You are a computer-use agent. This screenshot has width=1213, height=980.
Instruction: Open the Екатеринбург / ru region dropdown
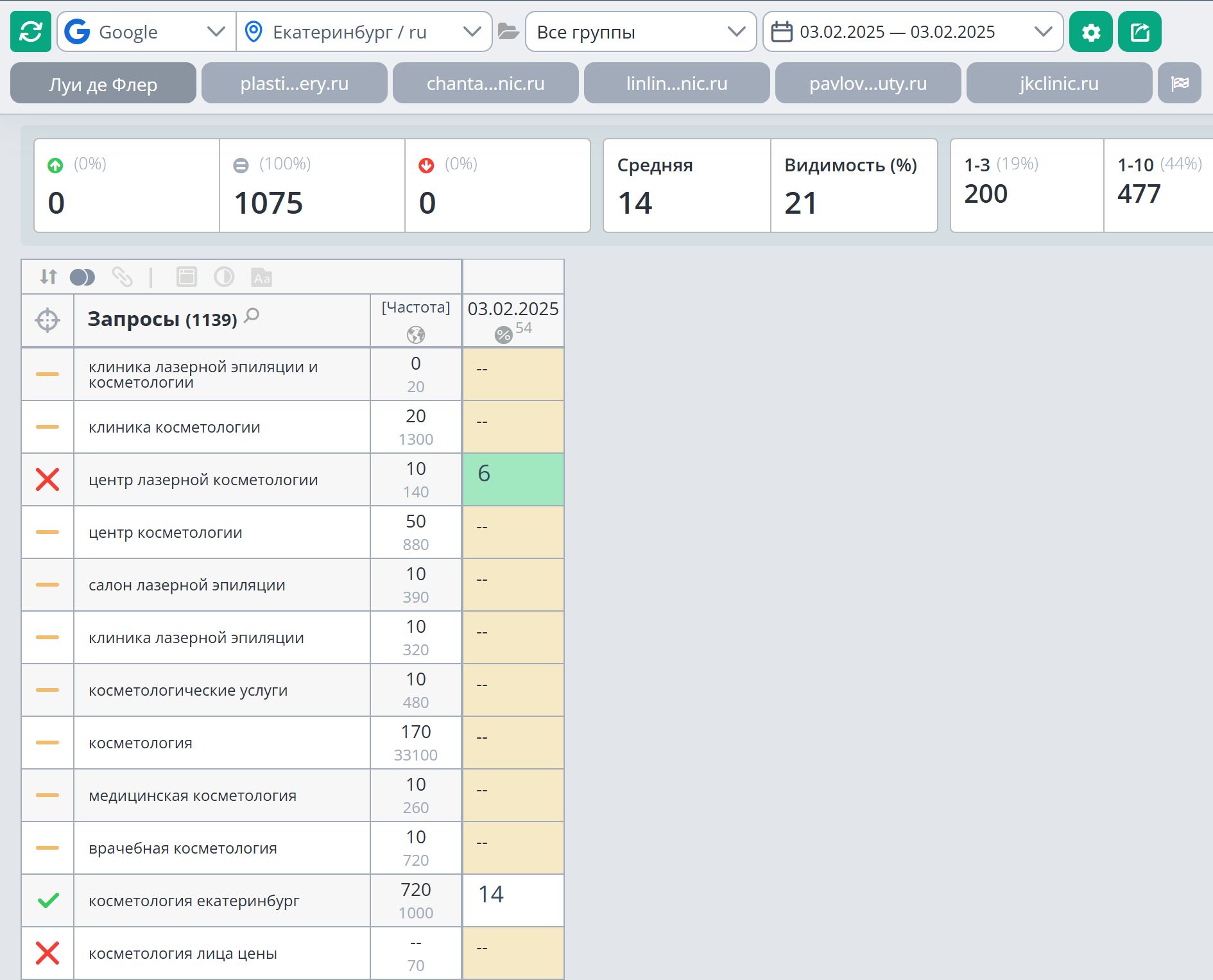click(x=364, y=31)
